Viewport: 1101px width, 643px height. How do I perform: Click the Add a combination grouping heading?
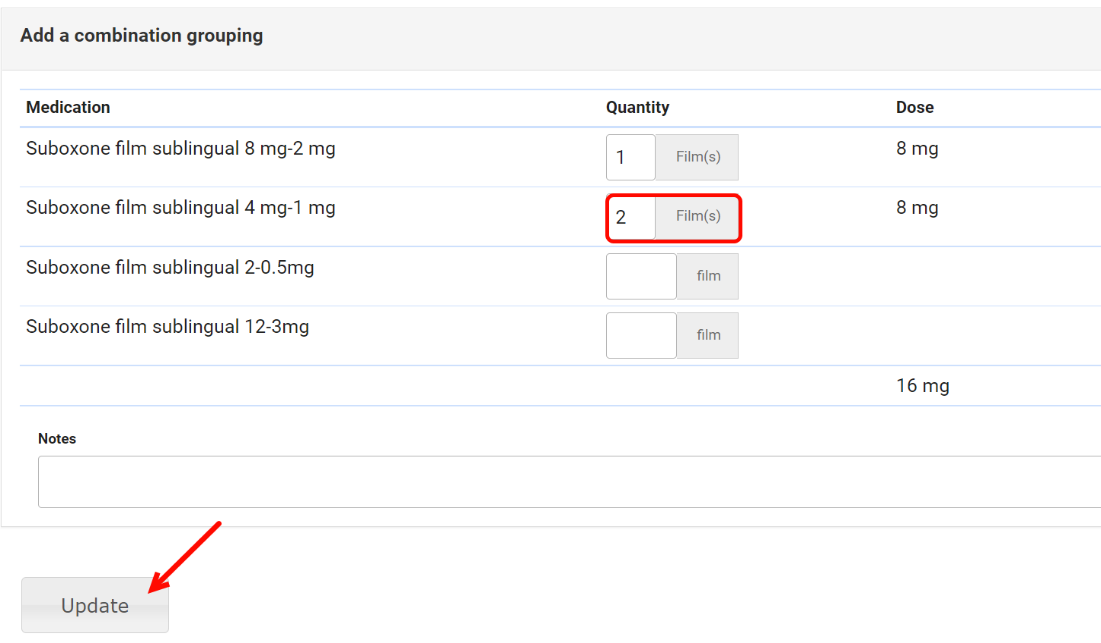(x=141, y=36)
